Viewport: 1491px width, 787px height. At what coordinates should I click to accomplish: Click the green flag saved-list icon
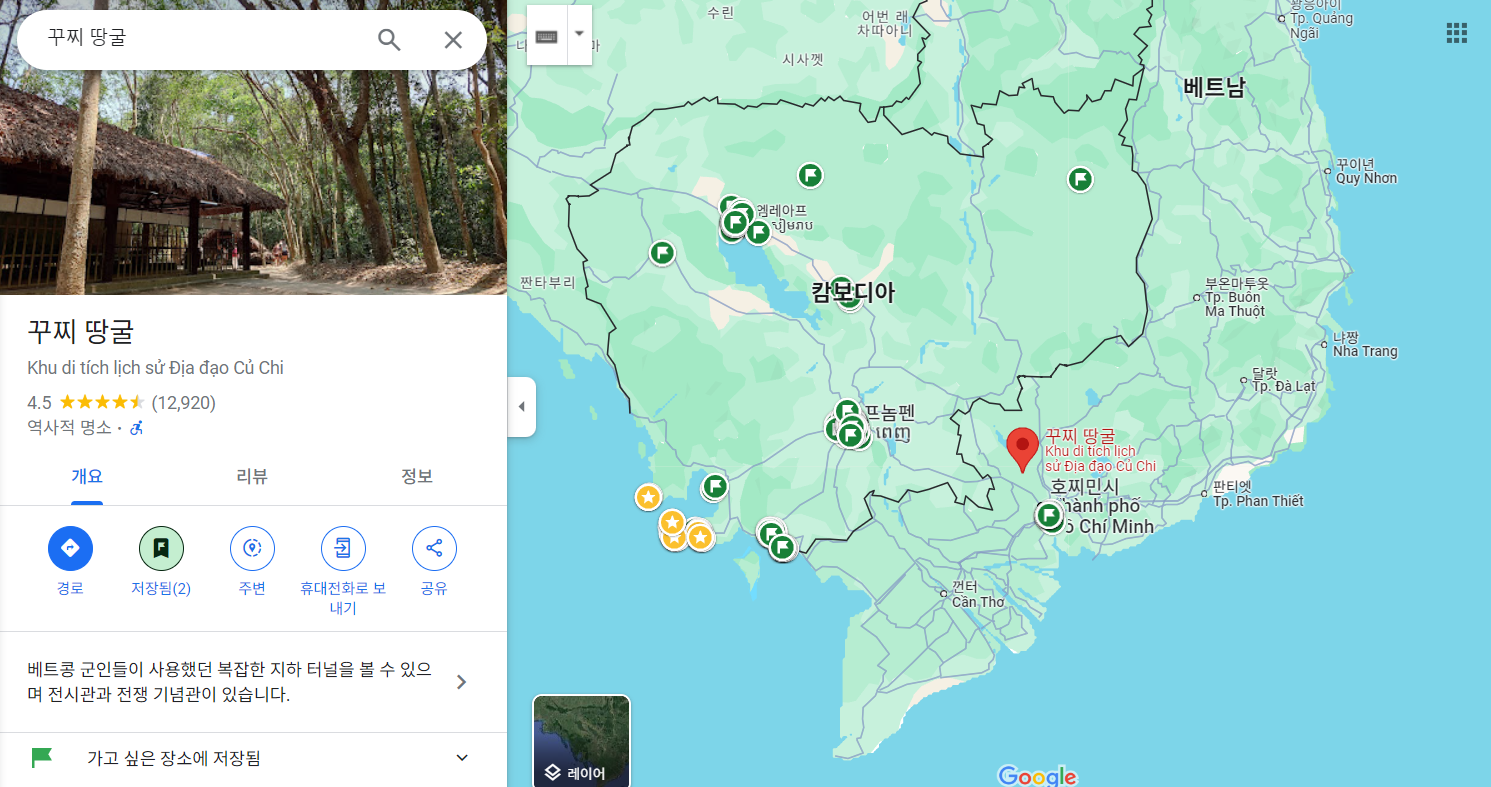click(x=41, y=757)
